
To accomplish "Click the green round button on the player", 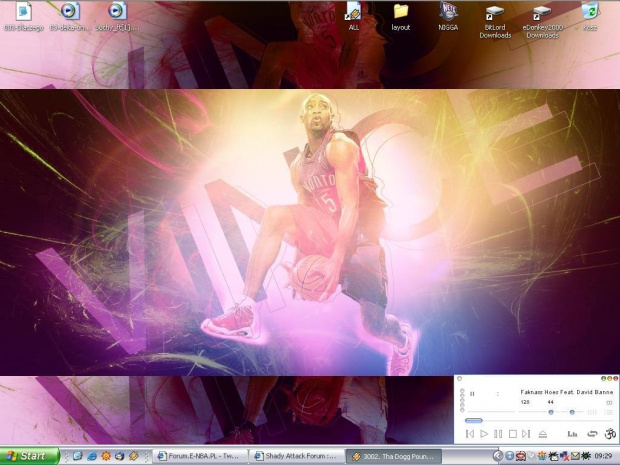I will [x=603, y=379].
